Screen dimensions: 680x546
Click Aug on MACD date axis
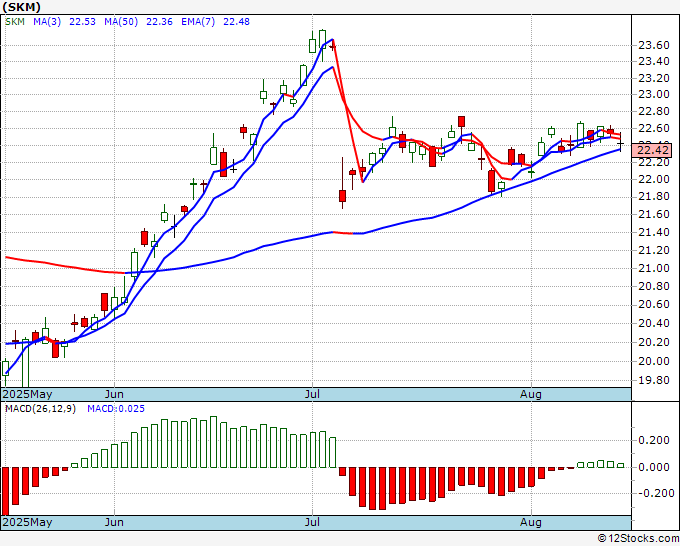(531, 522)
